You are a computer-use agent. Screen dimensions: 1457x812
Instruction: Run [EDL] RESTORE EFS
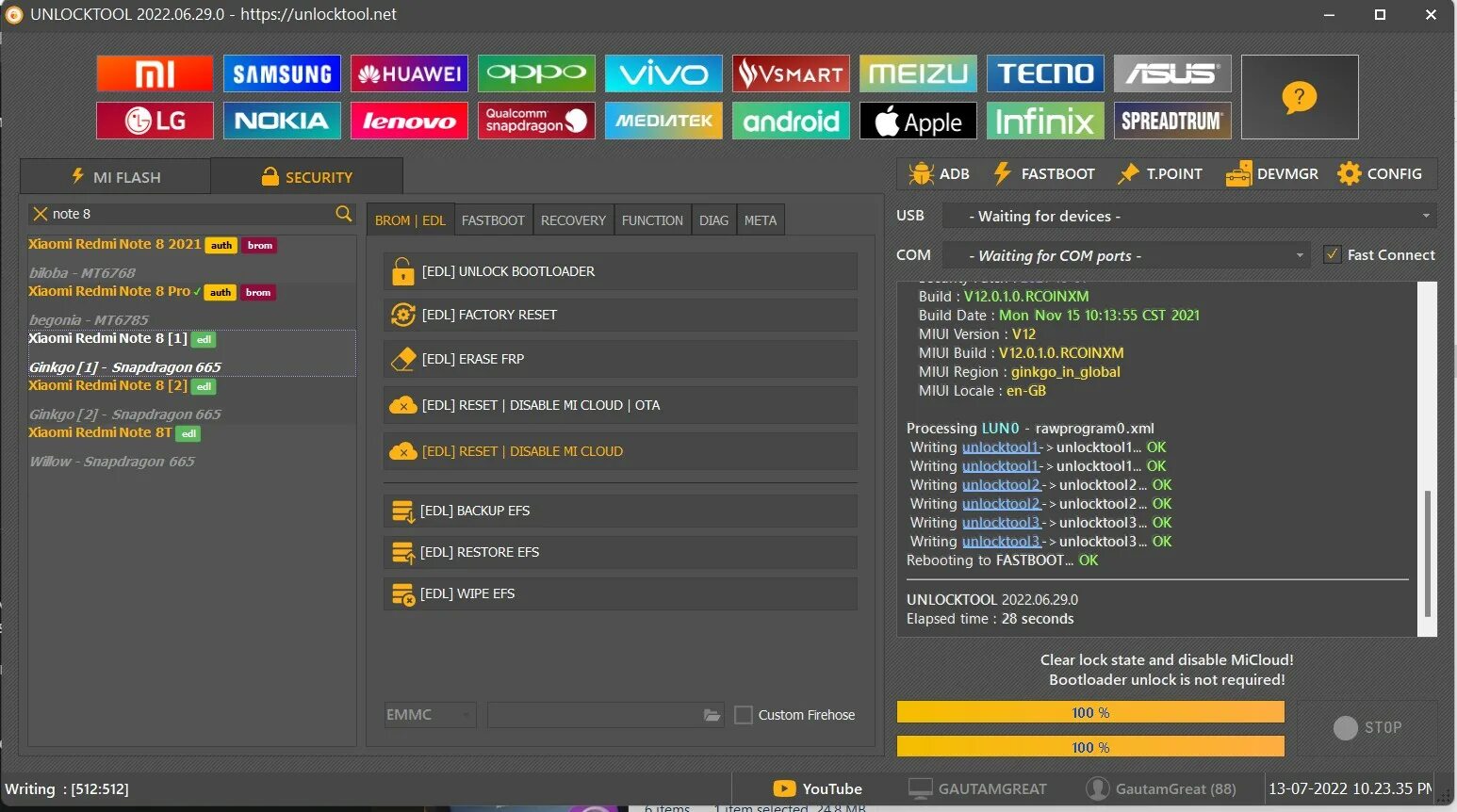coord(620,552)
